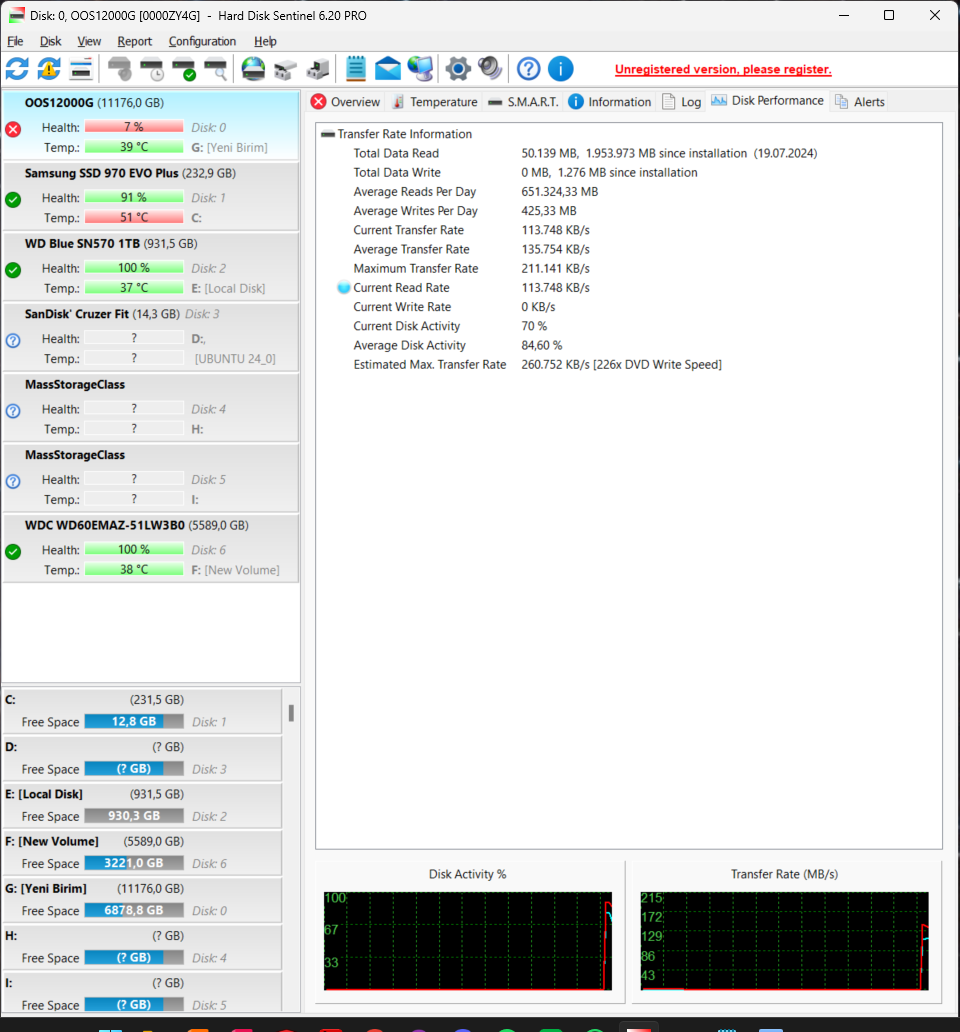Image resolution: width=960 pixels, height=1032 pixels.
Task: Open the Disk menu
Action: point(51,41)
